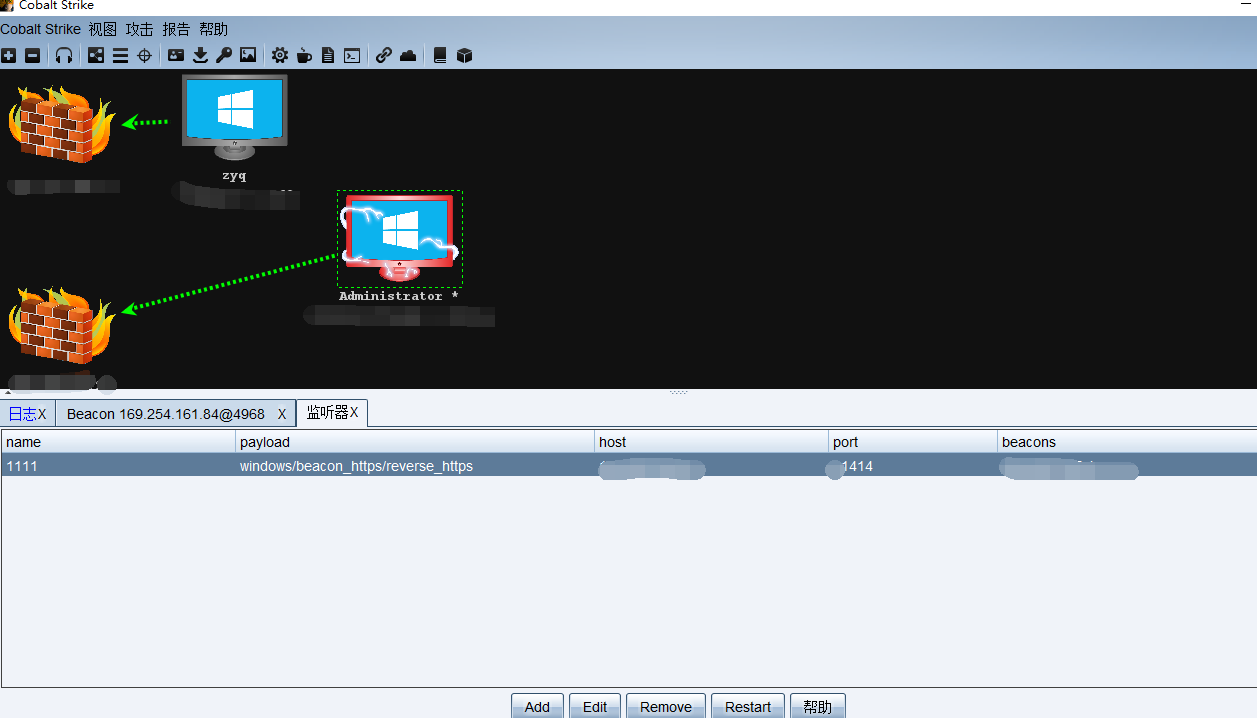Close the Beacon 169.254.161.84@4968 tab
The image size is (1257, 718).
(x=282, y=414)
